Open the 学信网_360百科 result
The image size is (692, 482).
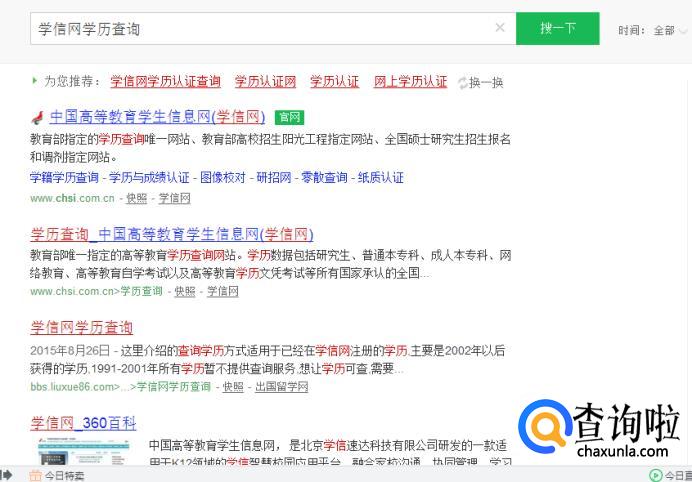(83, 423)
